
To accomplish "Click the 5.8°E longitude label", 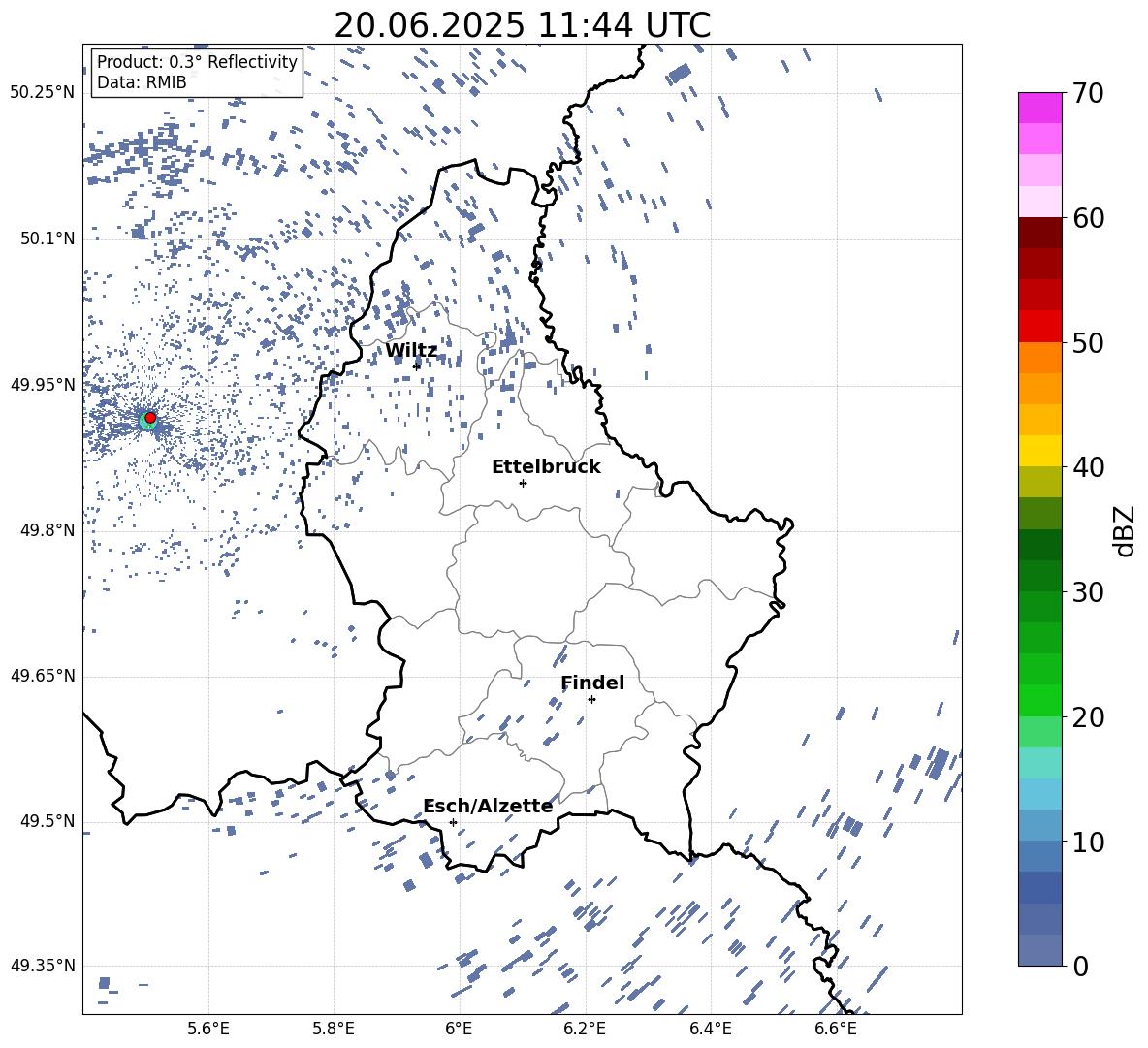I will [334, 1029].
